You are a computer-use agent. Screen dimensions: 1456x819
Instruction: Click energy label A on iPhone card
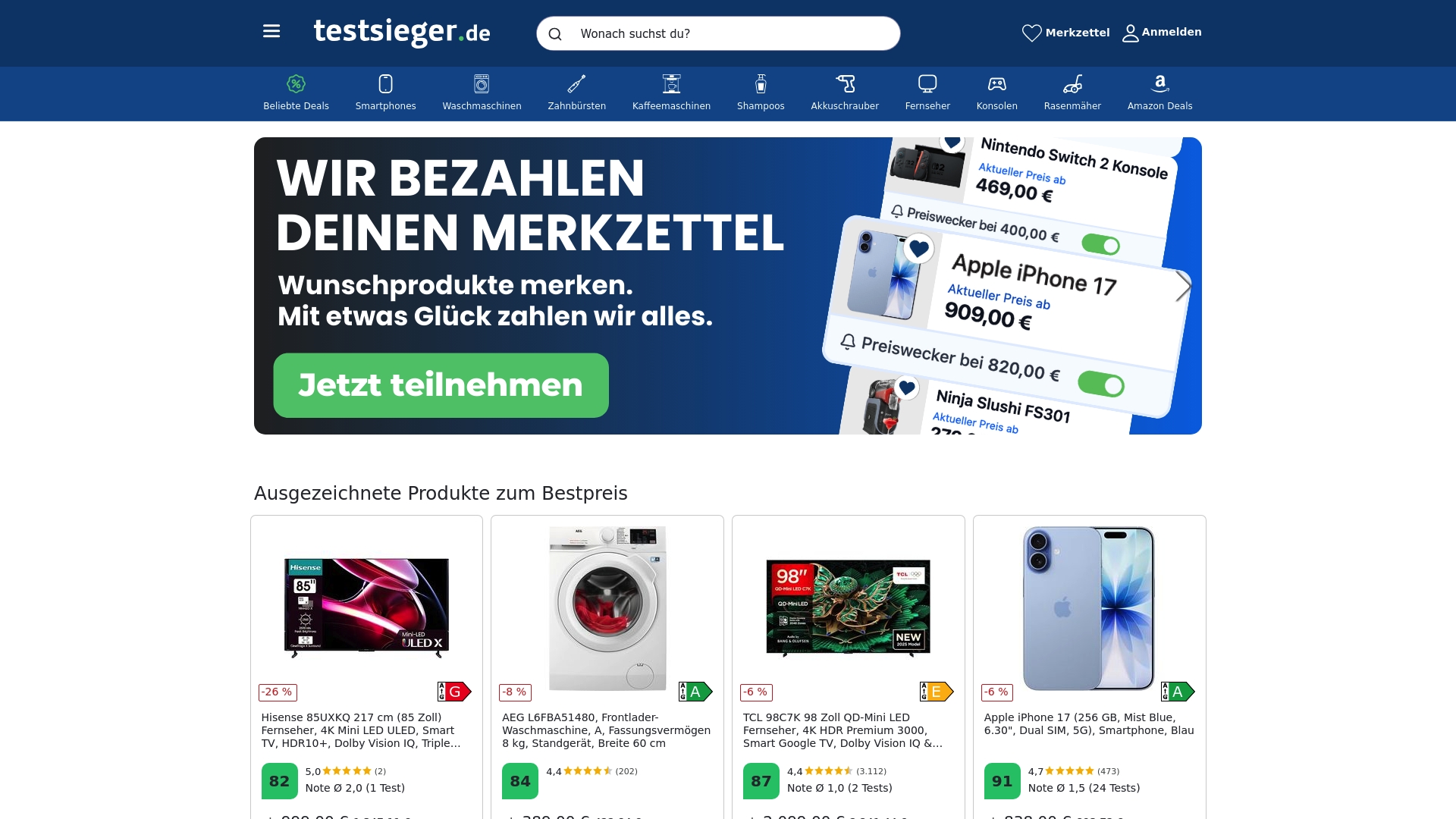(x=1178, y=692)
